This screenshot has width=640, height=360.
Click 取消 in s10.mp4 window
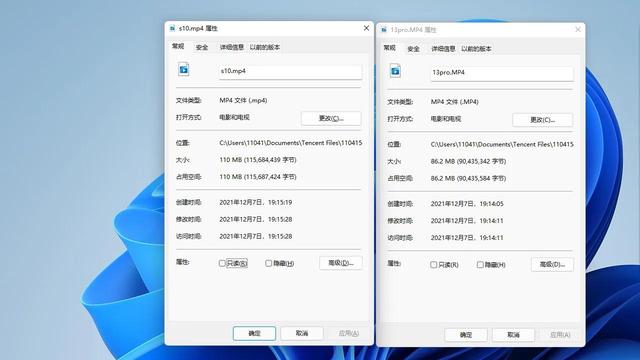pos(302,333)
